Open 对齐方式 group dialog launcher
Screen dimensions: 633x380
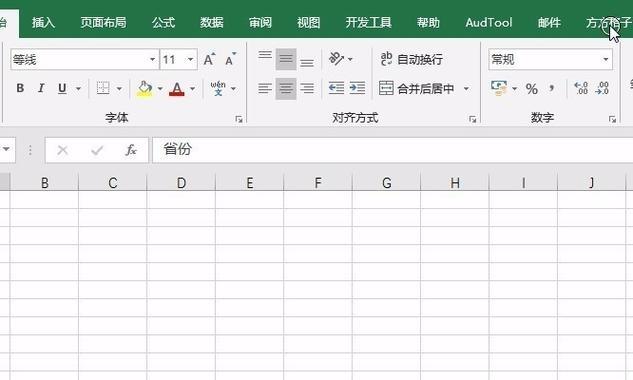point(473,119)
